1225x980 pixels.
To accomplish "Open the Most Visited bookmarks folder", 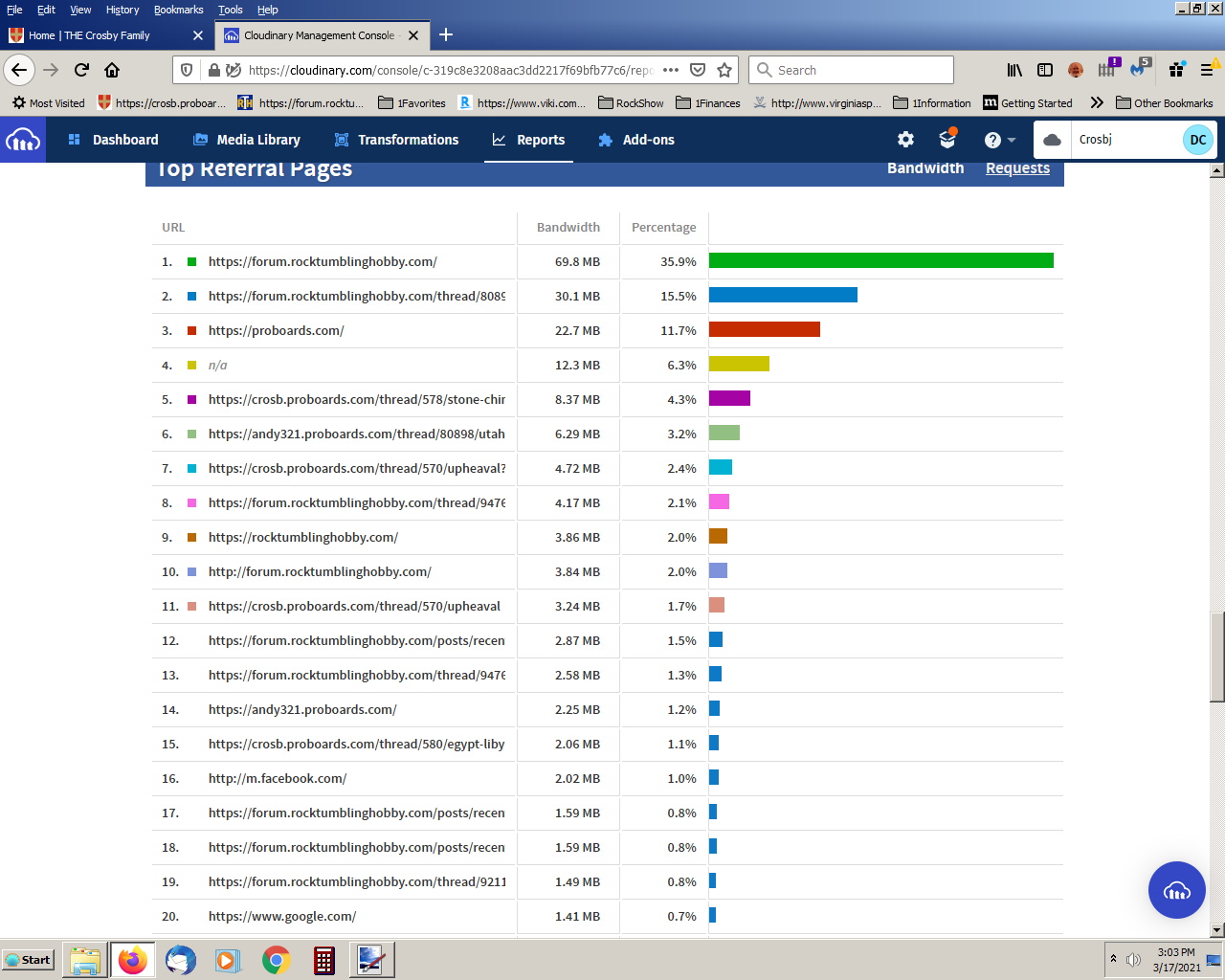I will 48,102.
